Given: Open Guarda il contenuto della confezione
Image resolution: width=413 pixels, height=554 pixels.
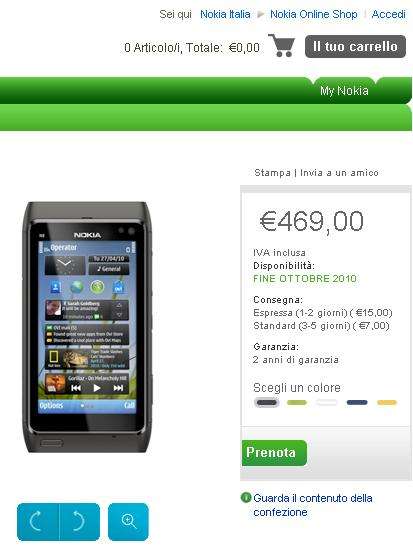Looking at the screenshot, I should tap(313, 505).
